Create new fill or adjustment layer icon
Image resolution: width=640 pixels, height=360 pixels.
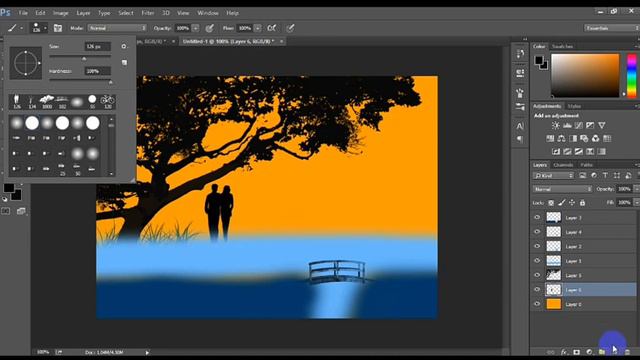589,352
